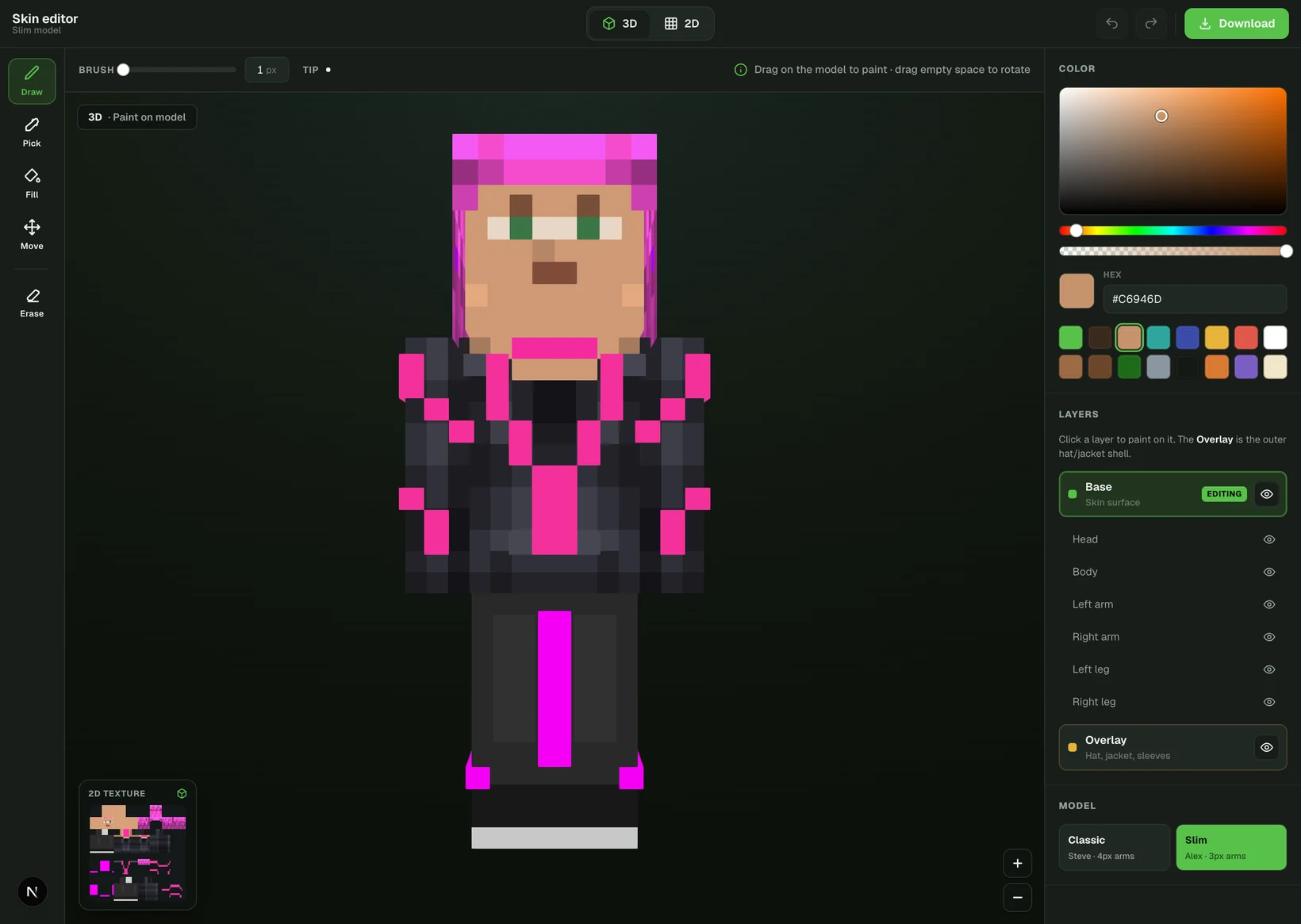The width and height of the screenshot is (1301, 924).
Task: Click the cube icon in 2D Texture panel
Action: (x=182, y=793)
